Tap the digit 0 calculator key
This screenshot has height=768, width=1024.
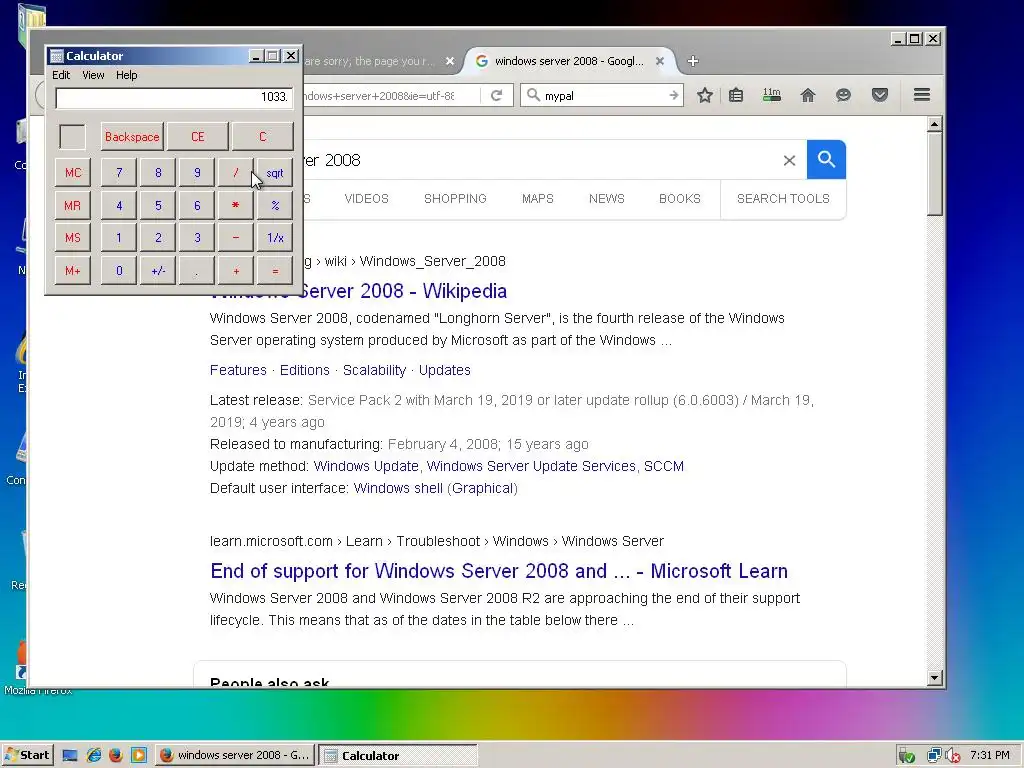[119, 270]
